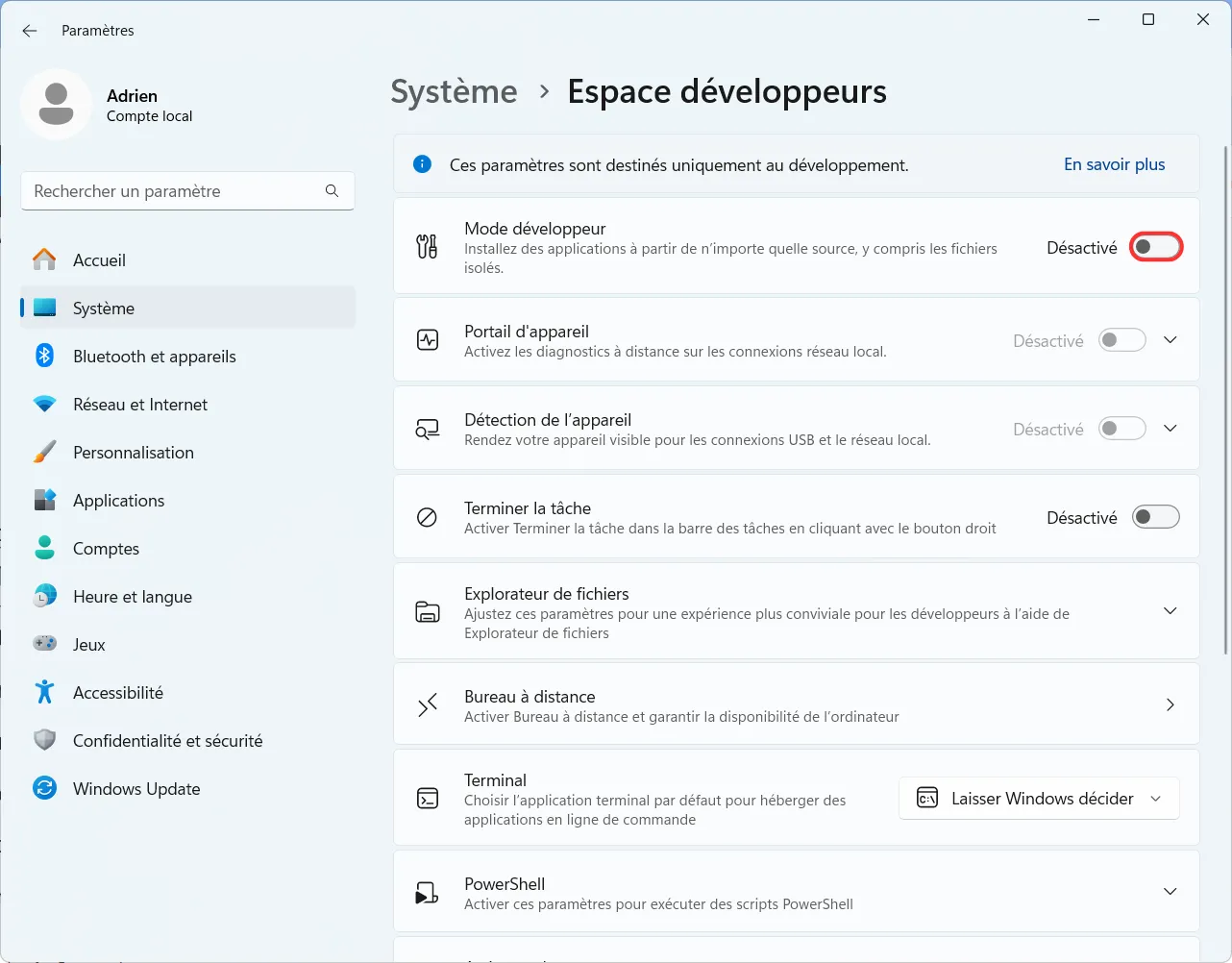Click the Personnalisation paintbrush icon

[x=44, y=452]
